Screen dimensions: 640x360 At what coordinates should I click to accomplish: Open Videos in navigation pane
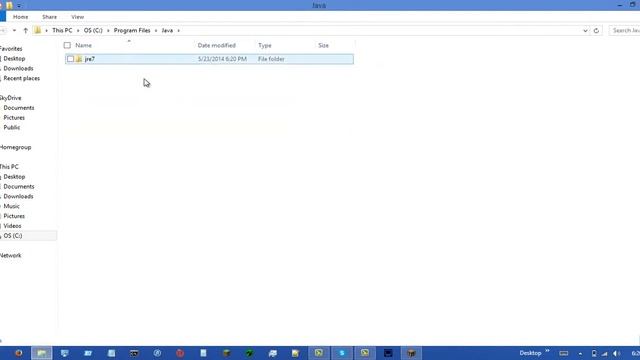(x=12, y=226)
